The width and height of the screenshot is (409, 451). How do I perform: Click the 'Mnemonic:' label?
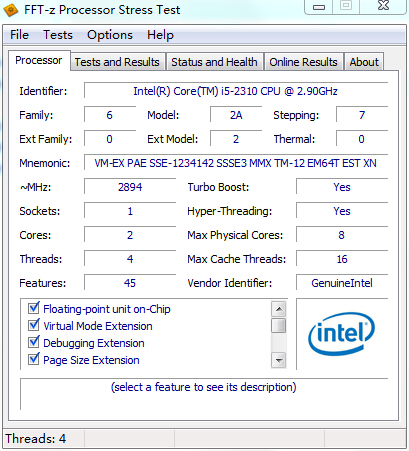(x=45, y=163)
